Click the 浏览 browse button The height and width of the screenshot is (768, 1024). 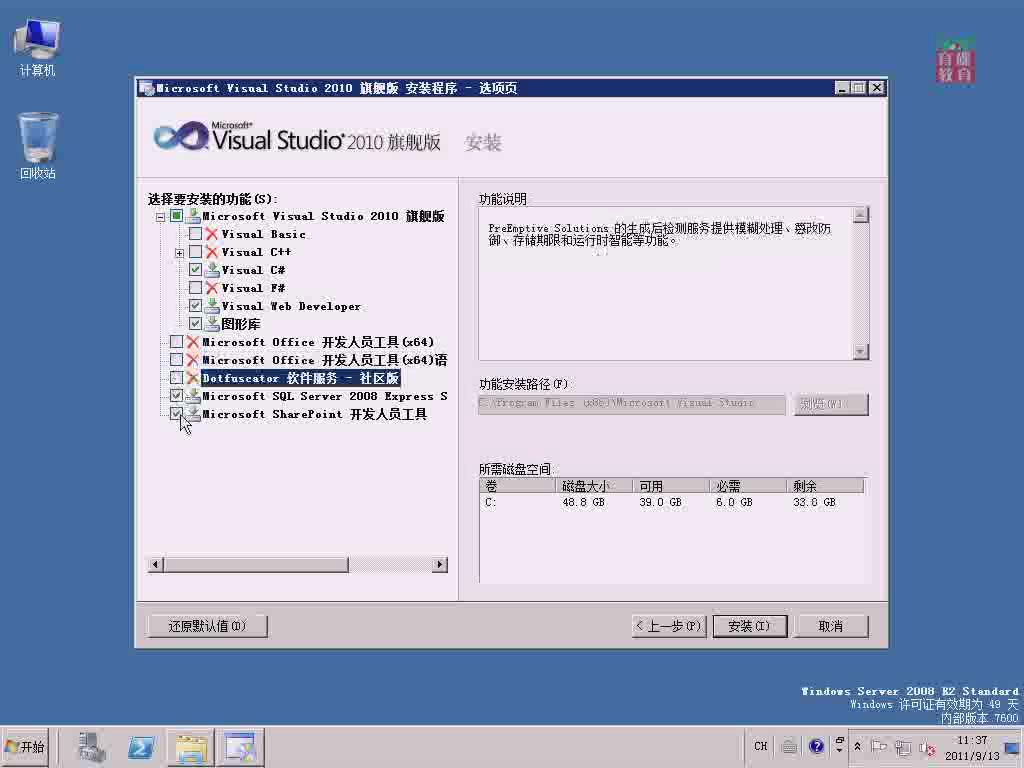coord(831,404)
